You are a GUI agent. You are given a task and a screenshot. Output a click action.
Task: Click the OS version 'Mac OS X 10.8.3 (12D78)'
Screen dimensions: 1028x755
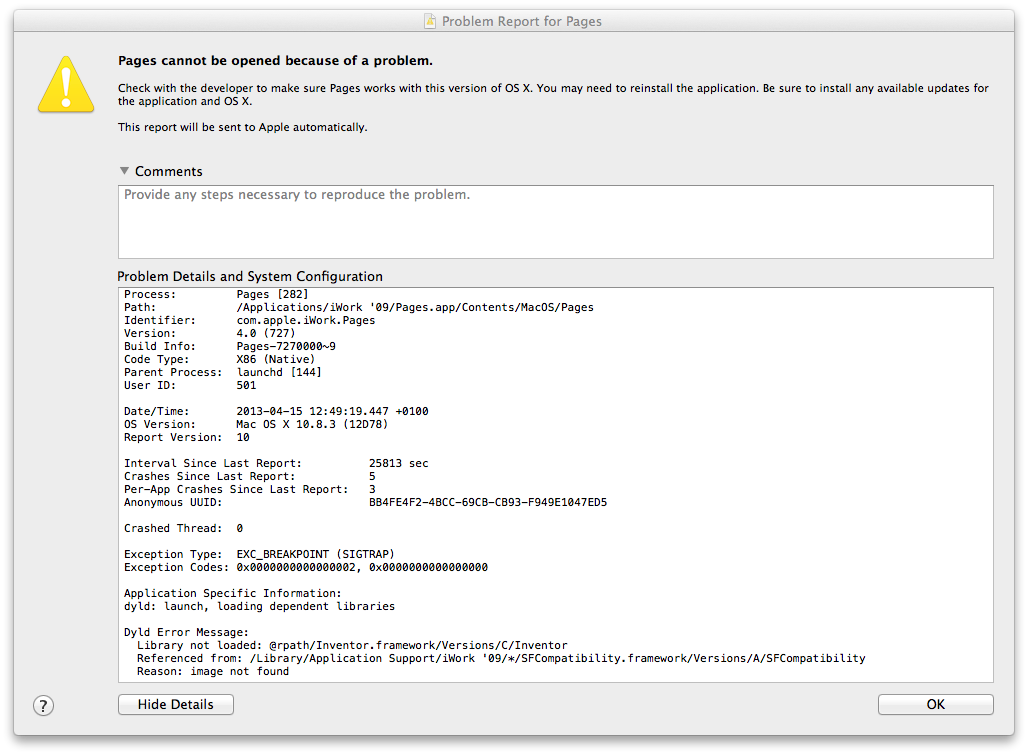click(312, 424)
